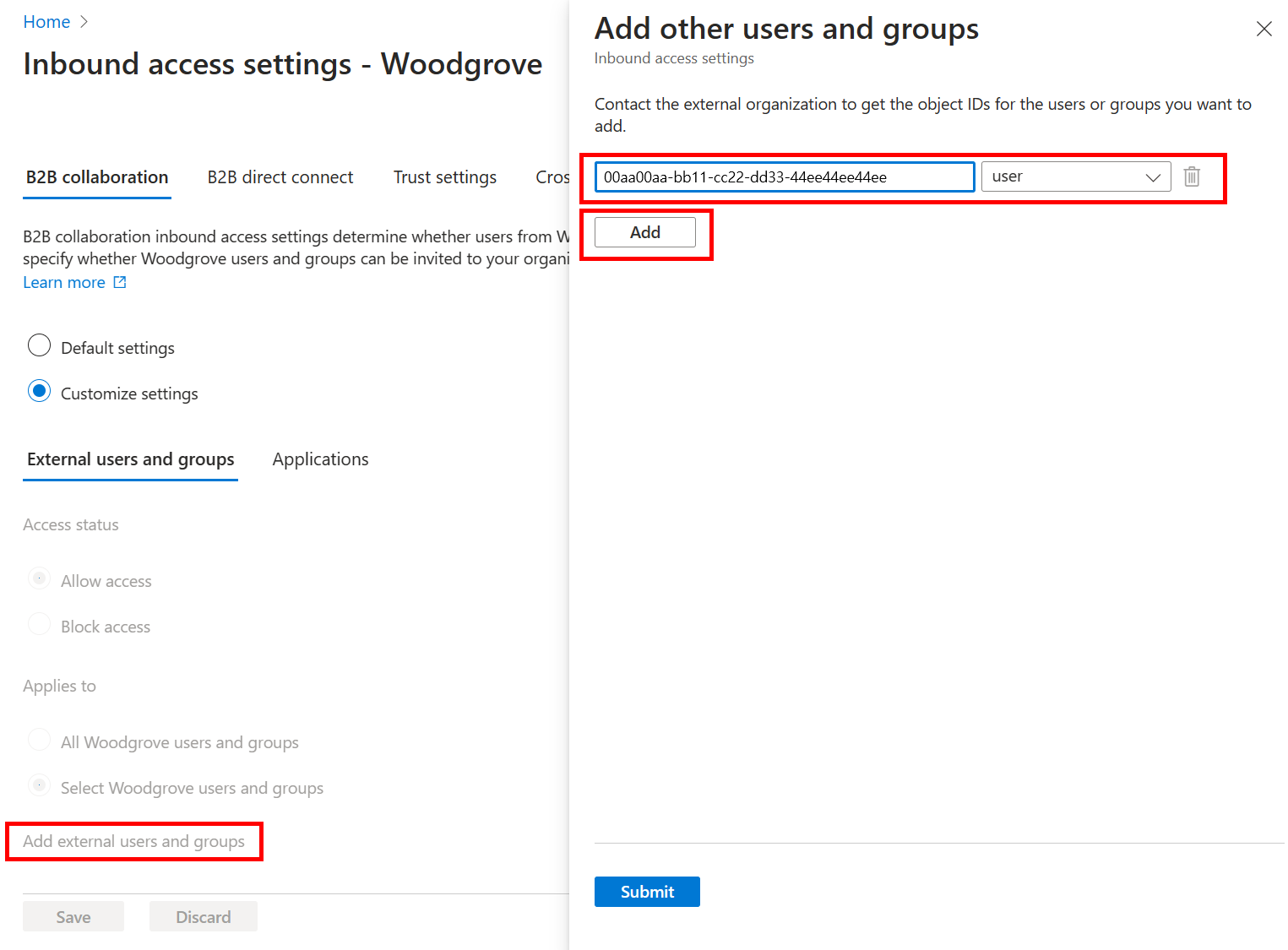This screenshot has height=950, width=1288.
Task: Select the External users and groups tab
Action: [x=130, y=459]
